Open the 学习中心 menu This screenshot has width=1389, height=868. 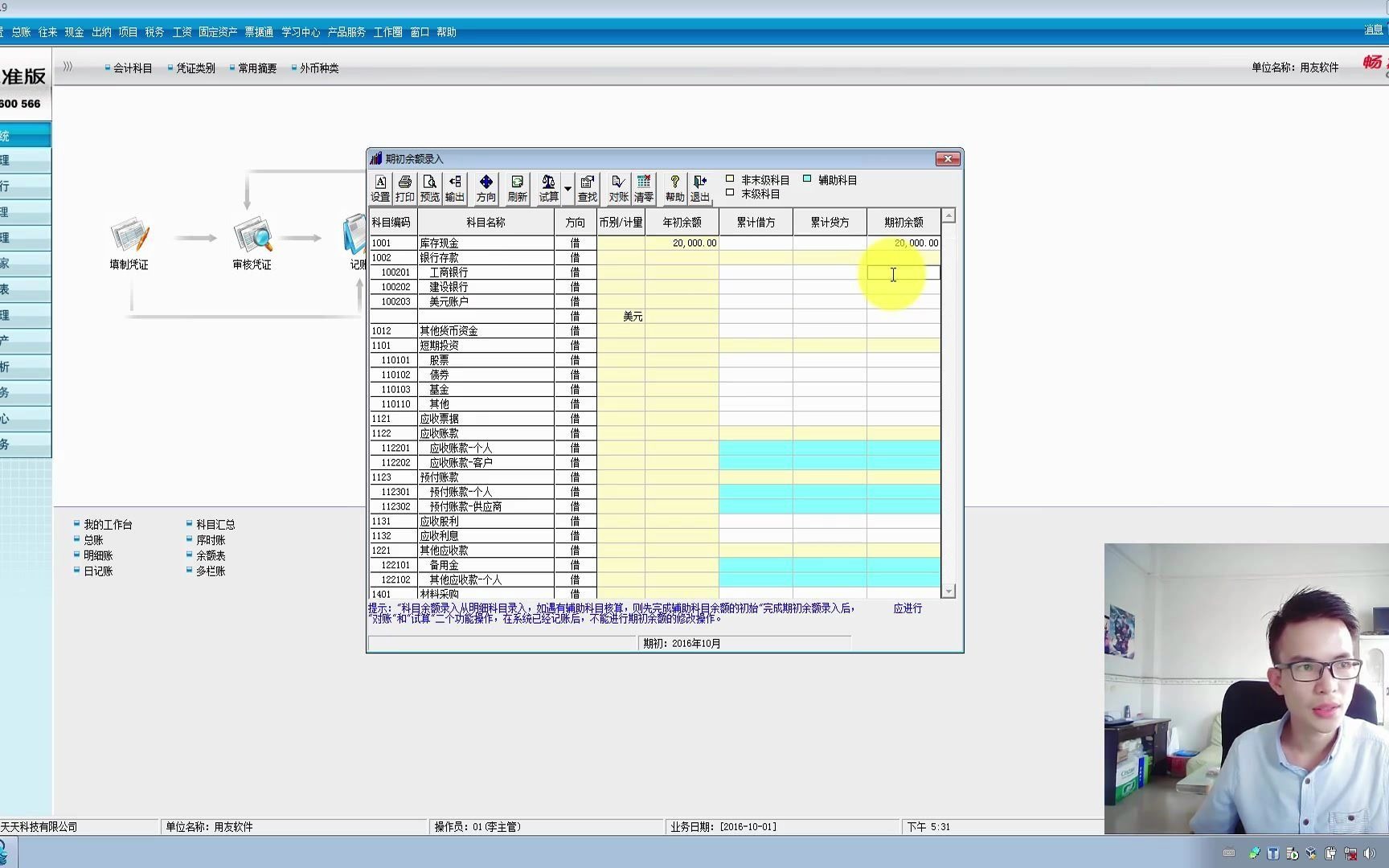[301, 32]
